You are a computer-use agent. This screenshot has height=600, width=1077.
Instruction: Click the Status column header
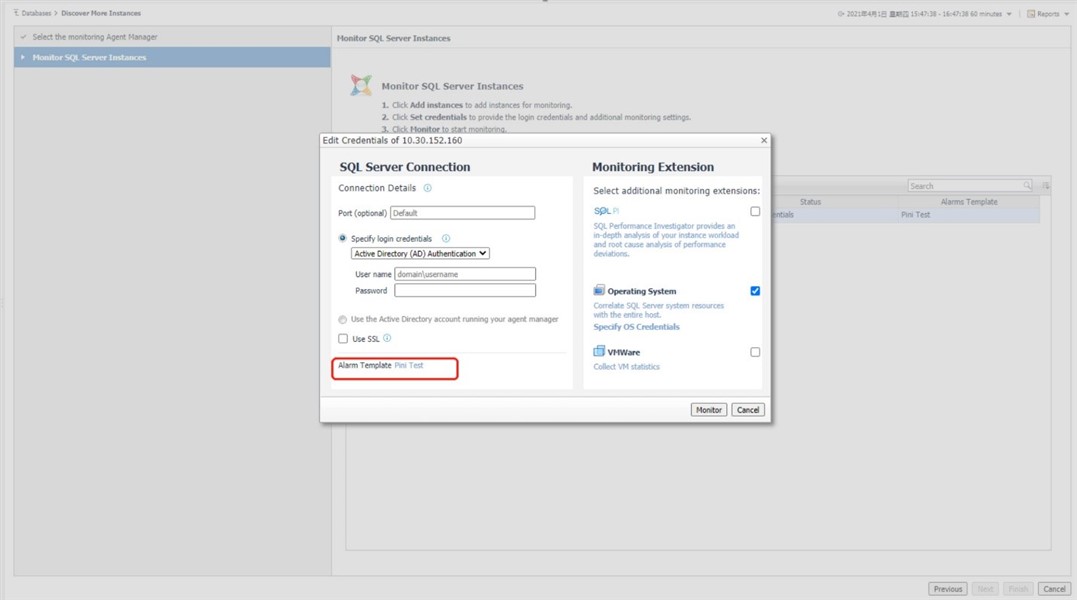pyautogui.click(x=810, y=202)
